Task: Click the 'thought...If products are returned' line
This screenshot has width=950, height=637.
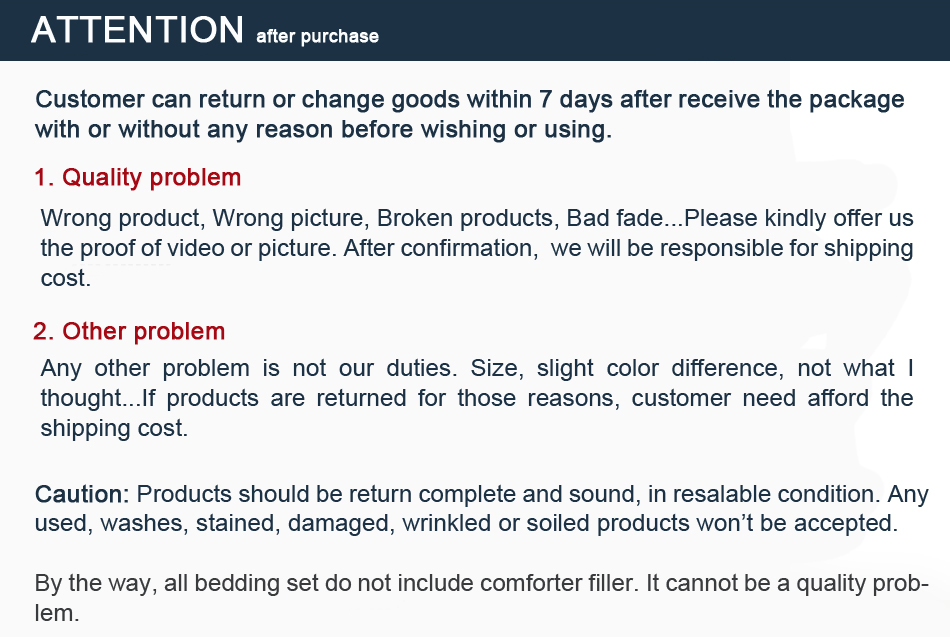Action: 477,398
